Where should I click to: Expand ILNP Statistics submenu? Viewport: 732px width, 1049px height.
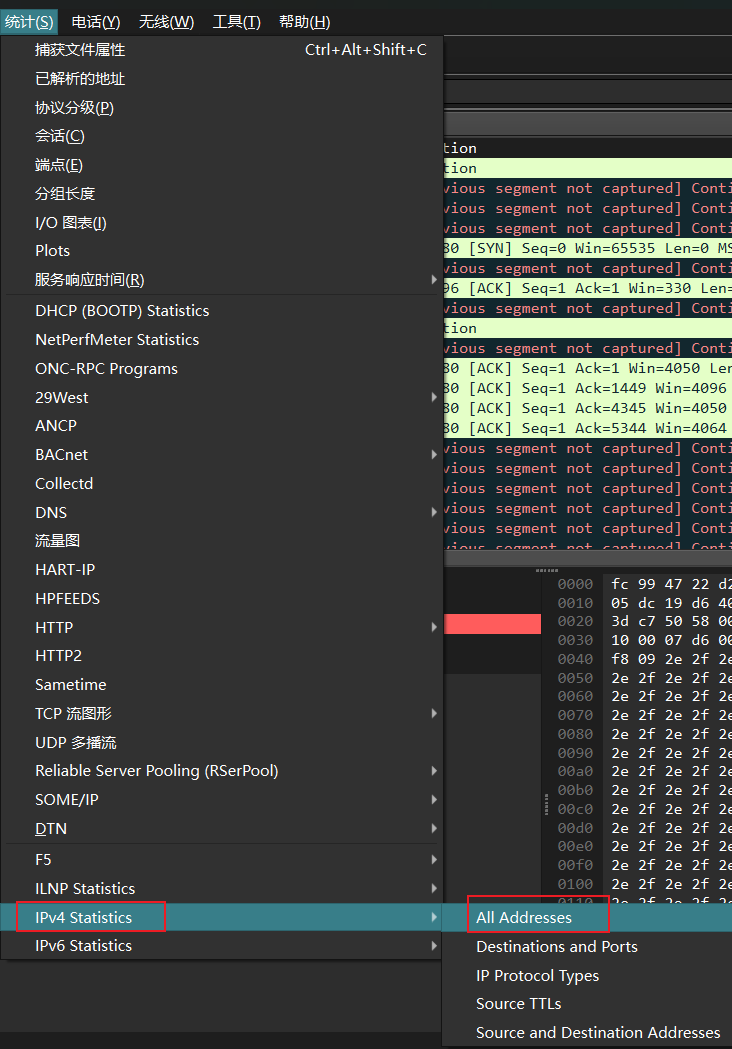(x=221, y=888)
